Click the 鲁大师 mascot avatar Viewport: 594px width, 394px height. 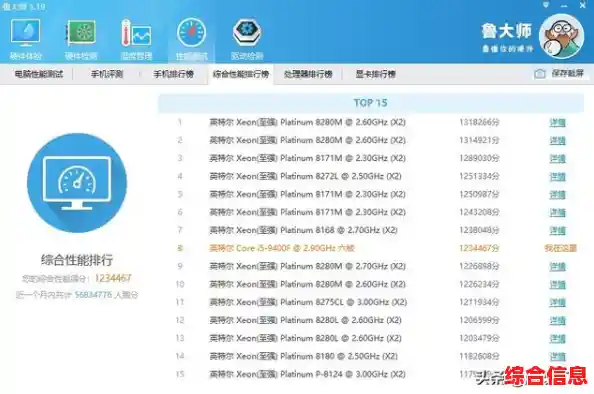click(561, 36)
